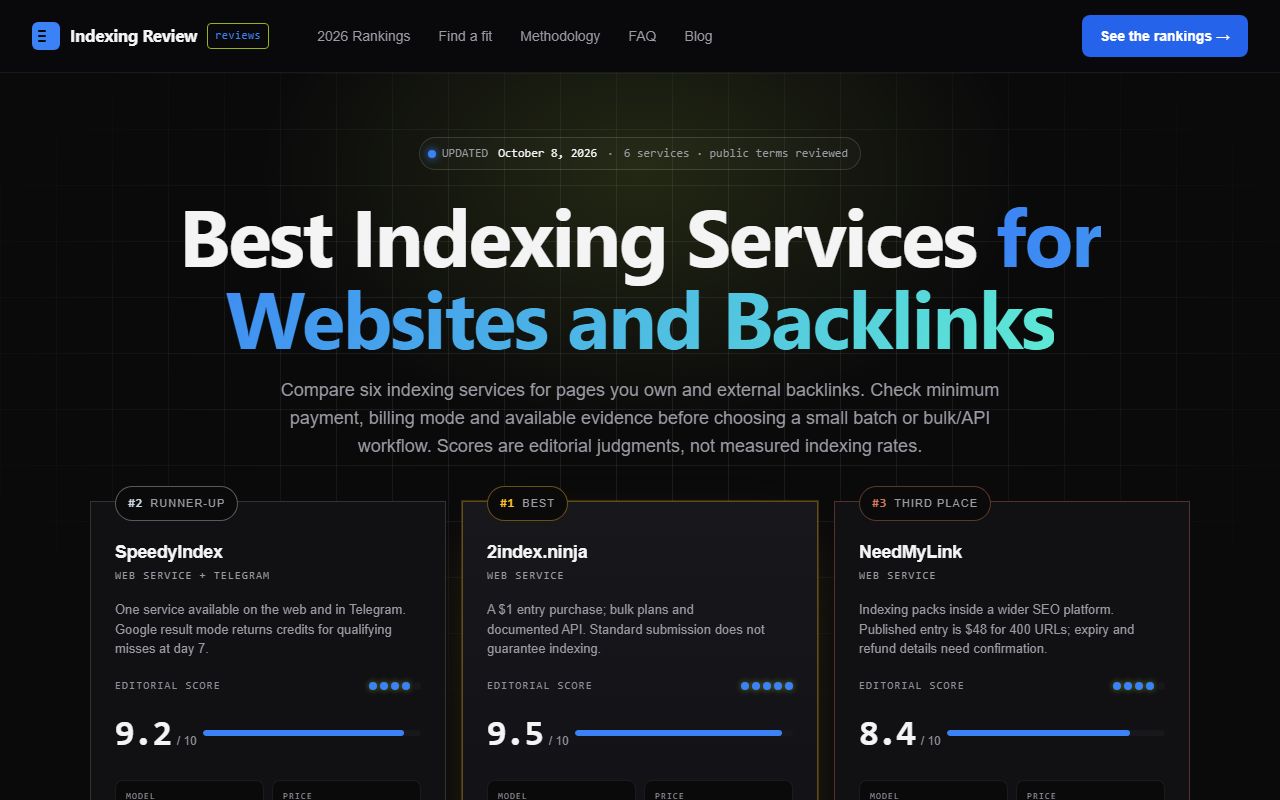Click the 8.4 score value
1280x800 pixels.
[x=888, y=734]
